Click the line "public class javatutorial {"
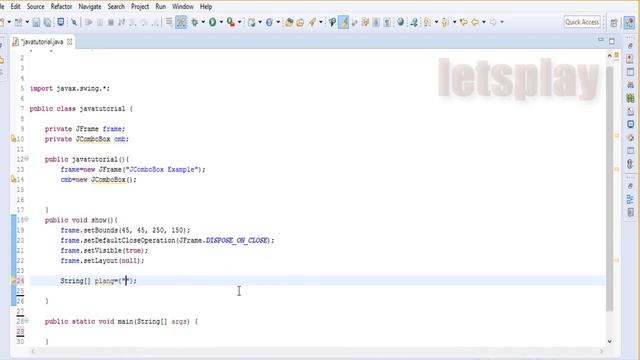This screenshot has width=640, height=360. pos(81,109)
